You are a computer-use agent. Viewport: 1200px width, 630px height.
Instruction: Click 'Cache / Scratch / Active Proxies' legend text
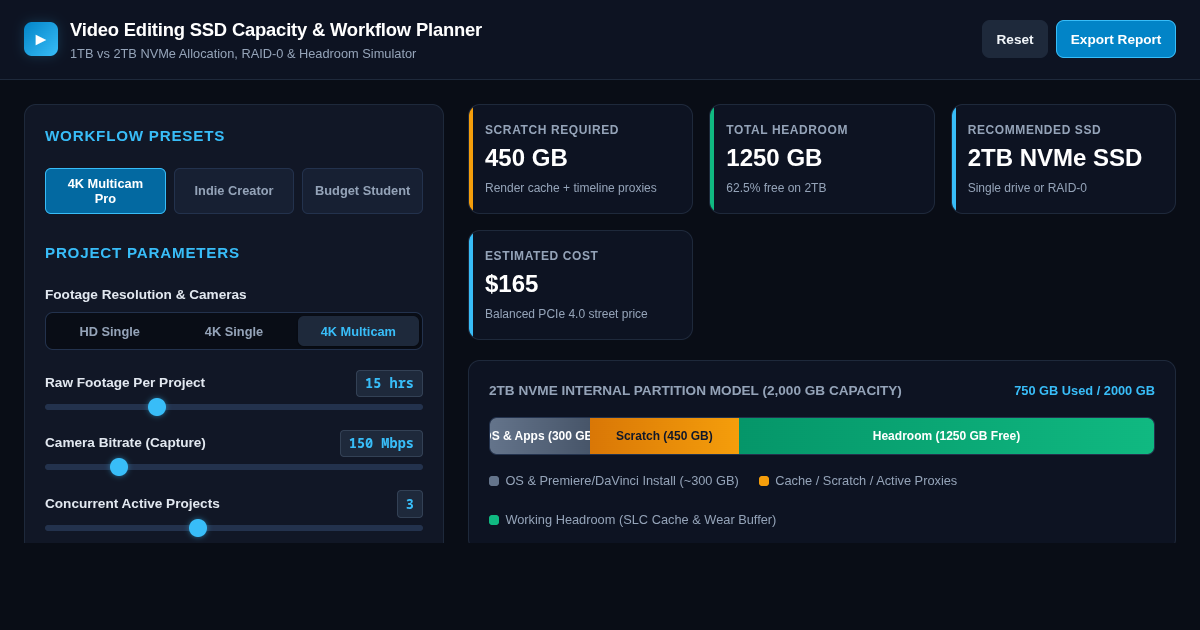pyautogui.click(x=866, y=481)
